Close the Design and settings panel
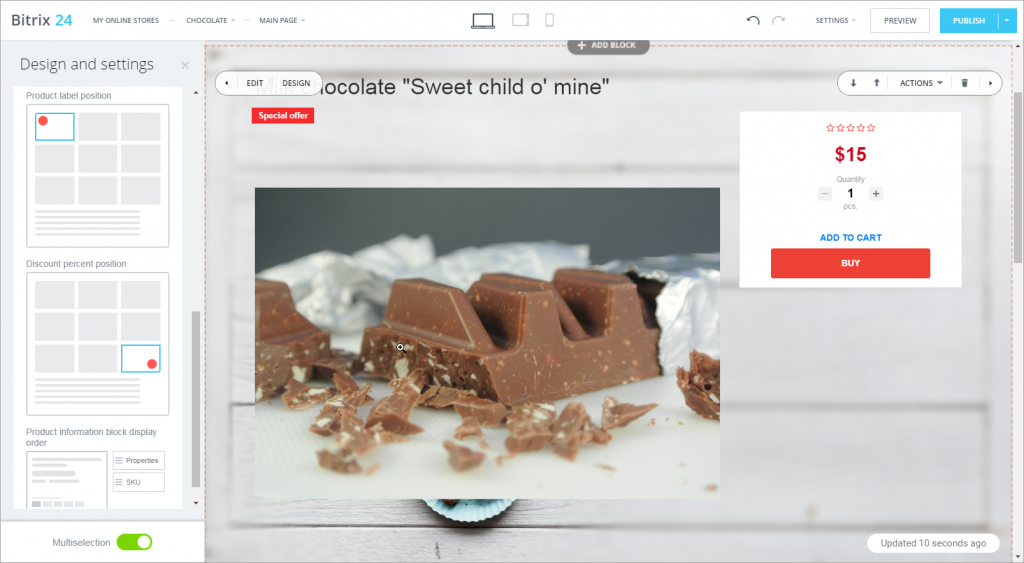 tap(185, 65)
